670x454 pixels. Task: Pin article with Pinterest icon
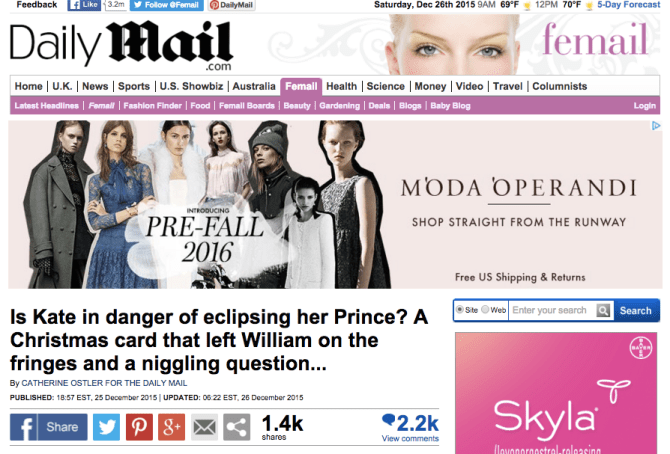139,427
